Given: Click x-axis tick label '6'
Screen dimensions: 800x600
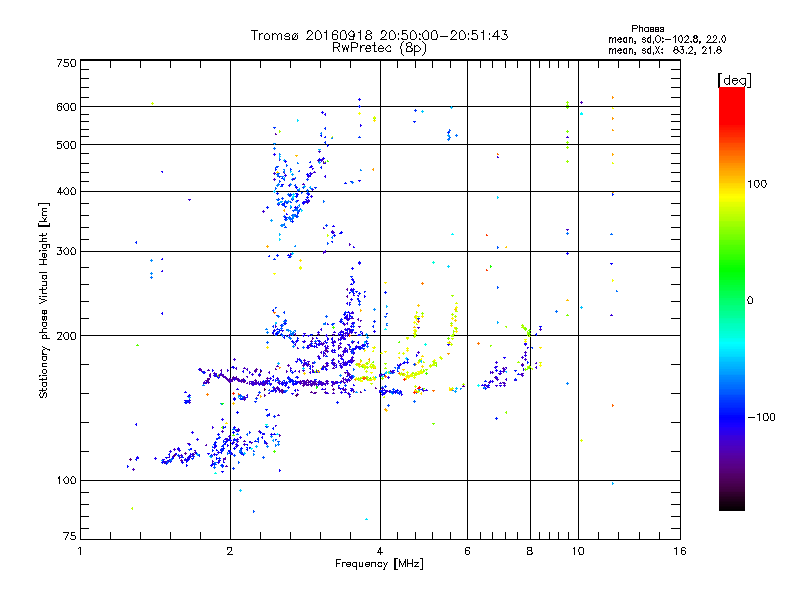Looking at the screenshot, I should [467, 551].
